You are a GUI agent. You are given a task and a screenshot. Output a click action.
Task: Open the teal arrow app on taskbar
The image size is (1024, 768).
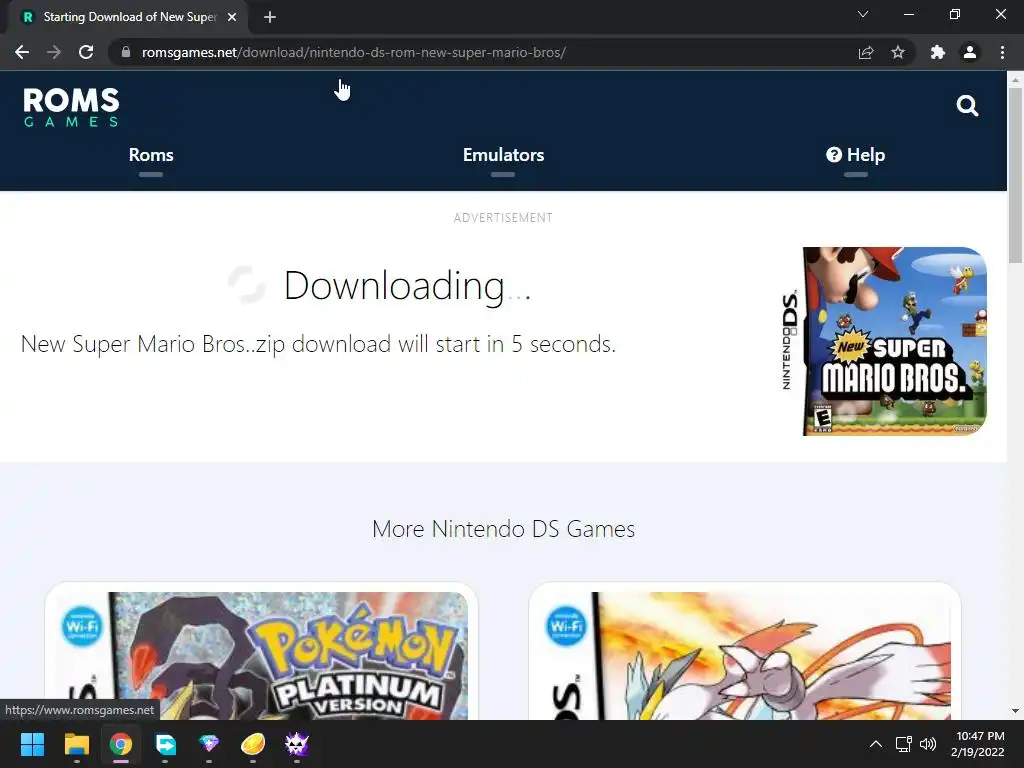coord(165,744)
